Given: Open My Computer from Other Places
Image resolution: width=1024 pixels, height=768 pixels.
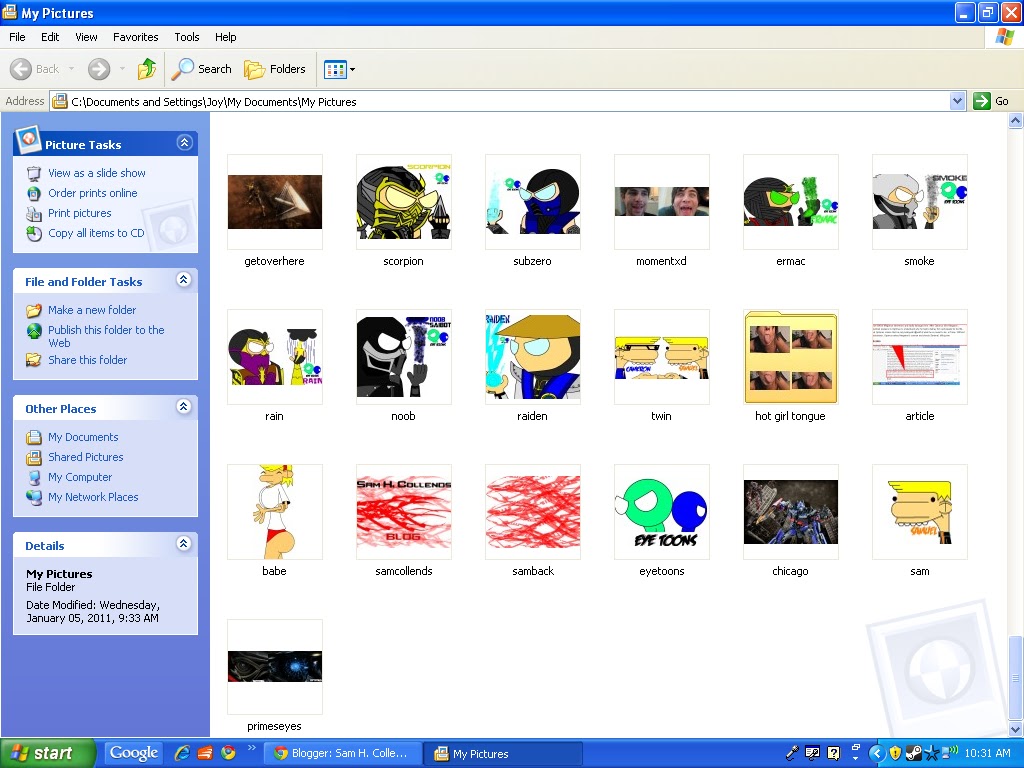Looking at the screenshot, I should 80,477.
